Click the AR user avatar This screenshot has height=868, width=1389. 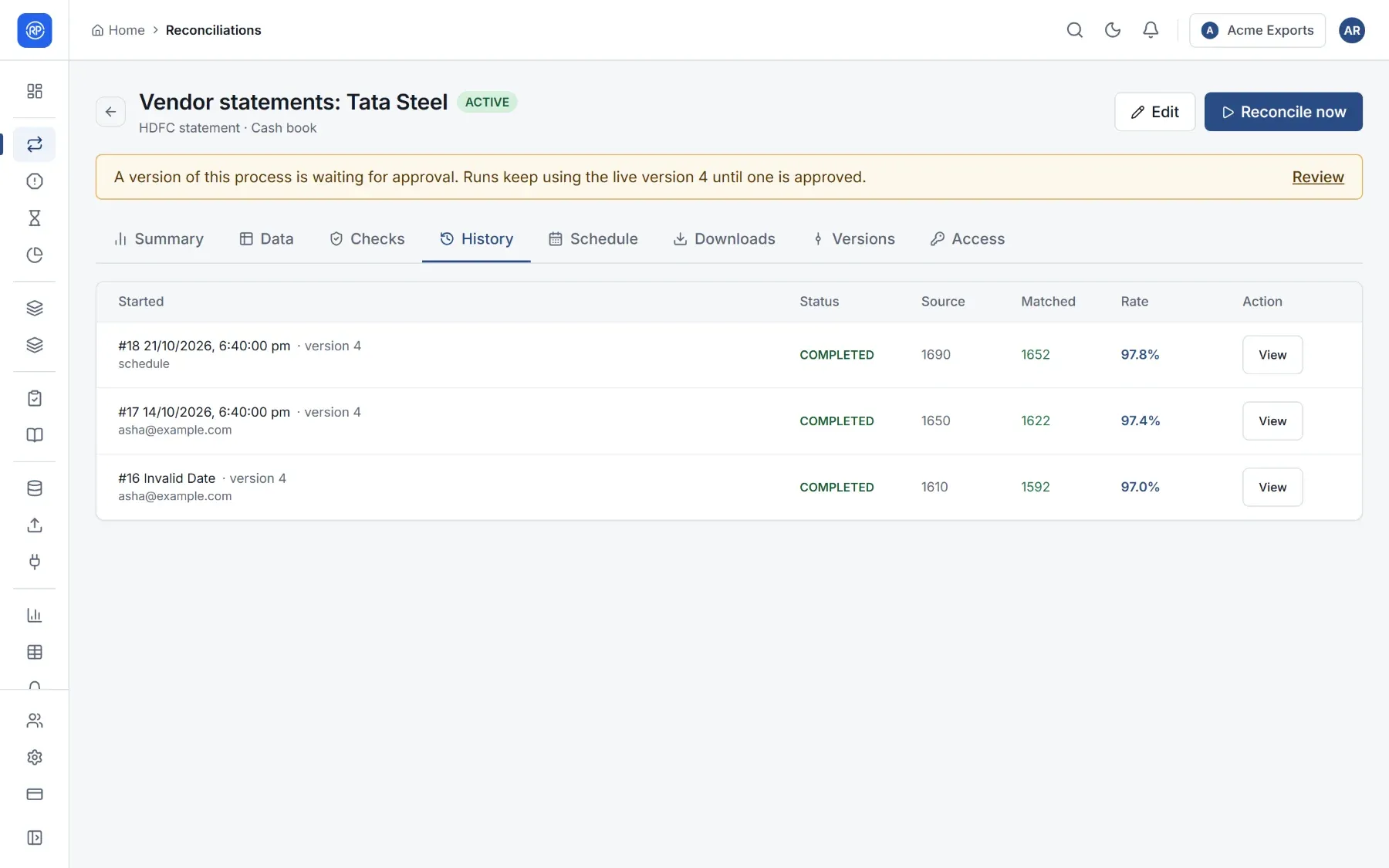pos(1351,30)
